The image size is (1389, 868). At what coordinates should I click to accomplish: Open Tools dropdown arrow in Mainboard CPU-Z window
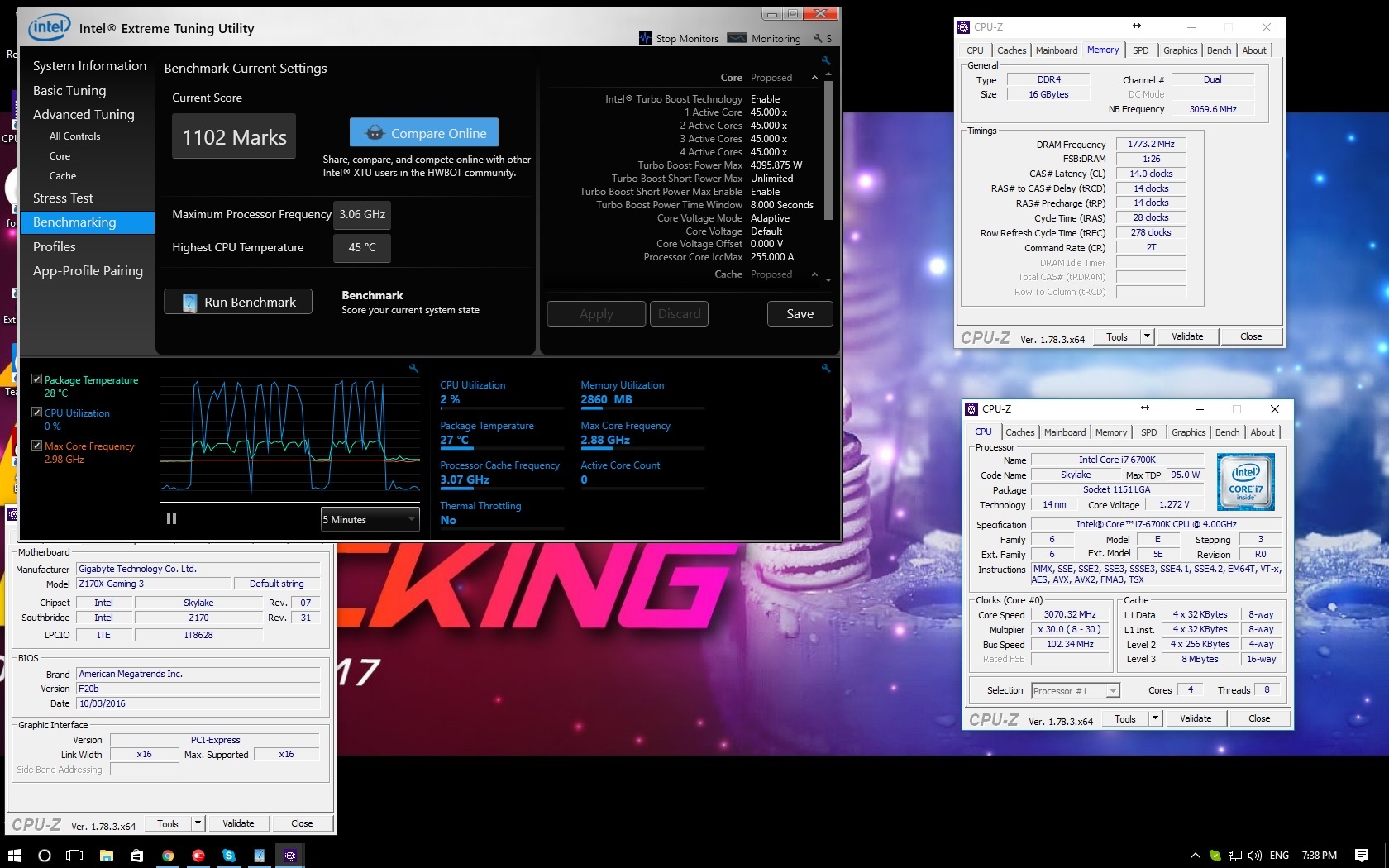[x=198, y=823]
